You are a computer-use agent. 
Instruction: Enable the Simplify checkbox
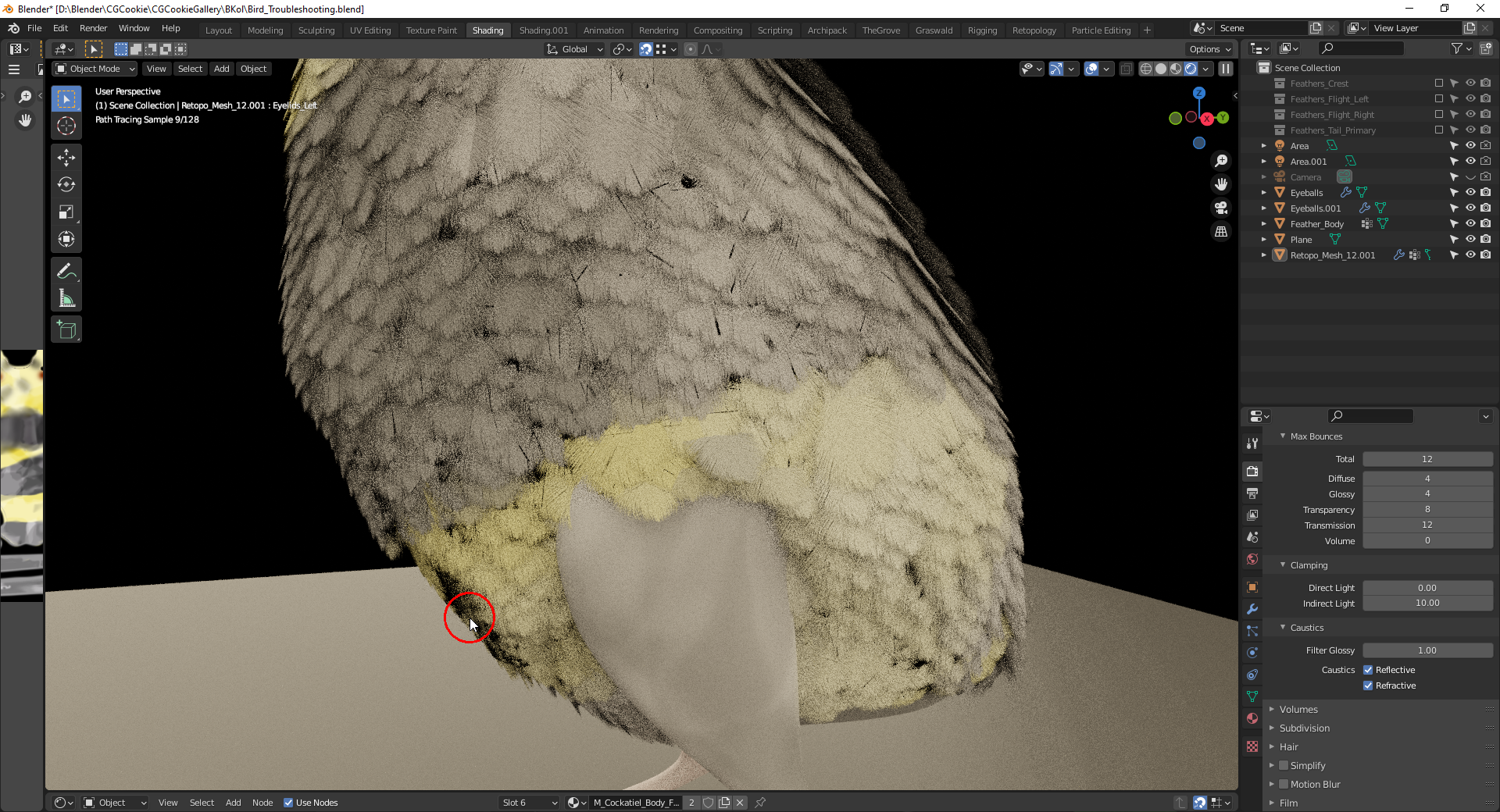pyautogui.click(x=1284, y=766)
